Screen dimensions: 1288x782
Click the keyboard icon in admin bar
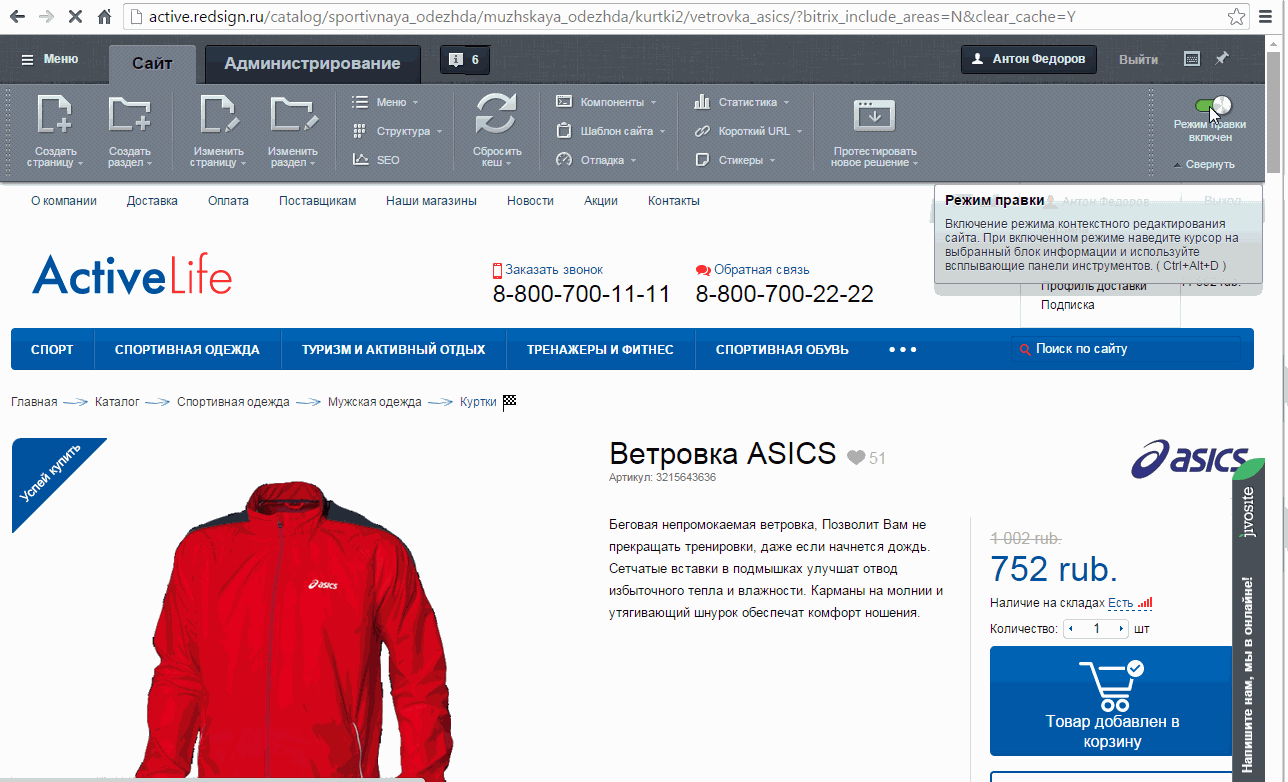click(1191, 59)
